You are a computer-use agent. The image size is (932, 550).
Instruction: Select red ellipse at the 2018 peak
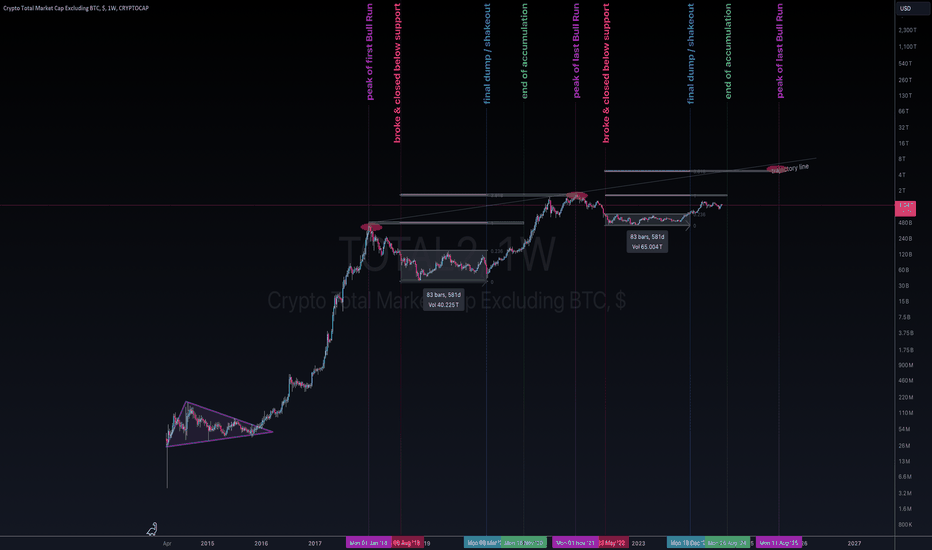pos(371,227)
